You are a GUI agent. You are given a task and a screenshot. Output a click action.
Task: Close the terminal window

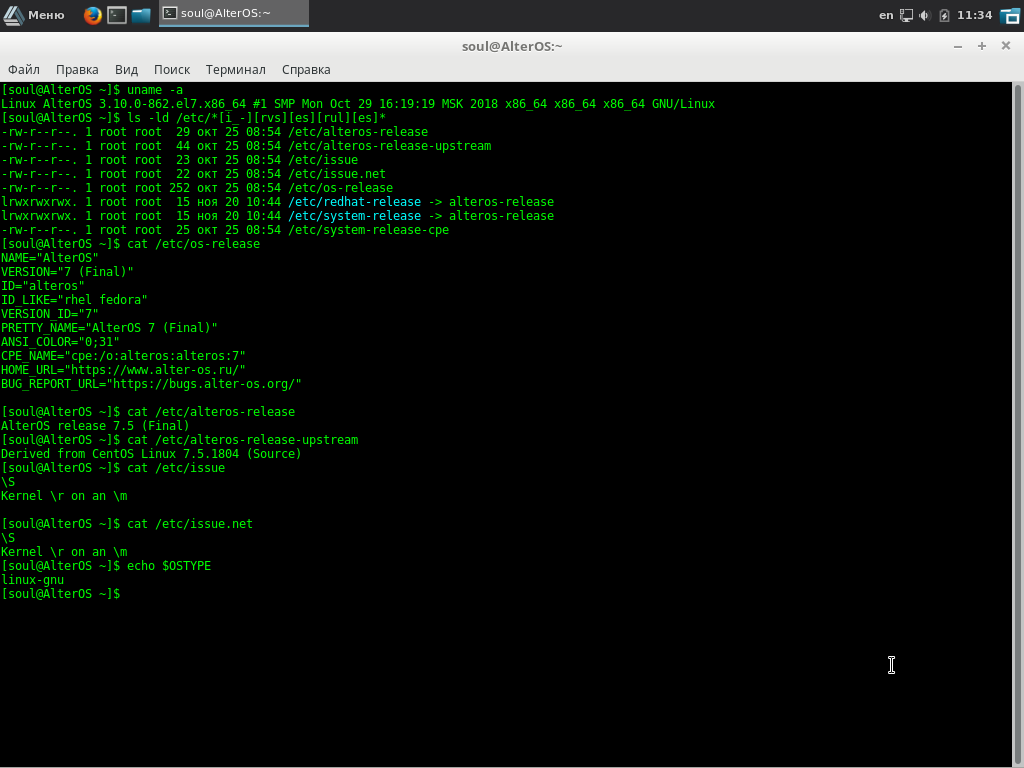point(1006,46)
